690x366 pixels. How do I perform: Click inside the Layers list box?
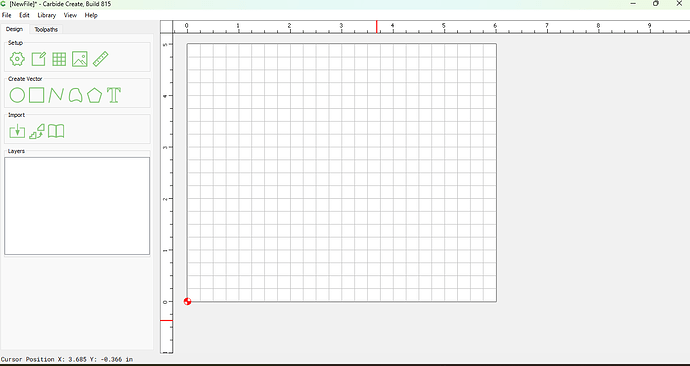pos(77,206)
